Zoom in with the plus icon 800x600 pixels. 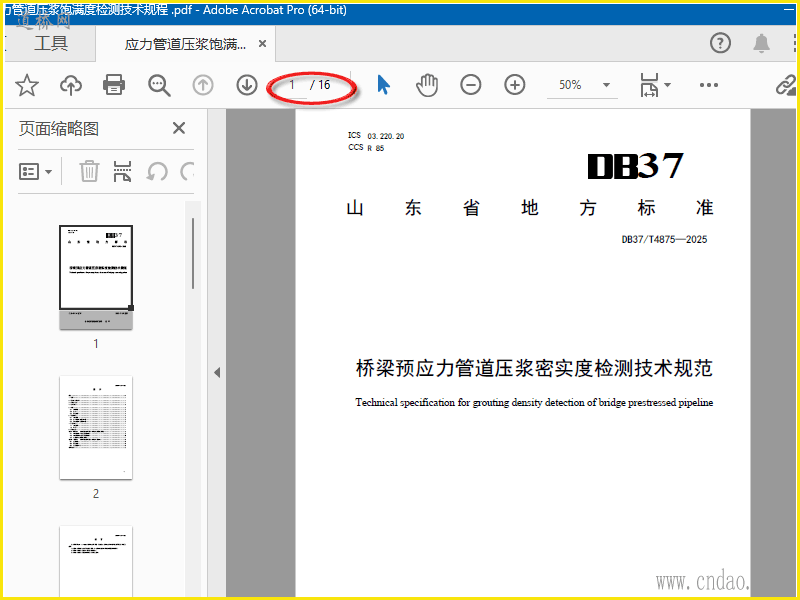click(x=515, y=85)
